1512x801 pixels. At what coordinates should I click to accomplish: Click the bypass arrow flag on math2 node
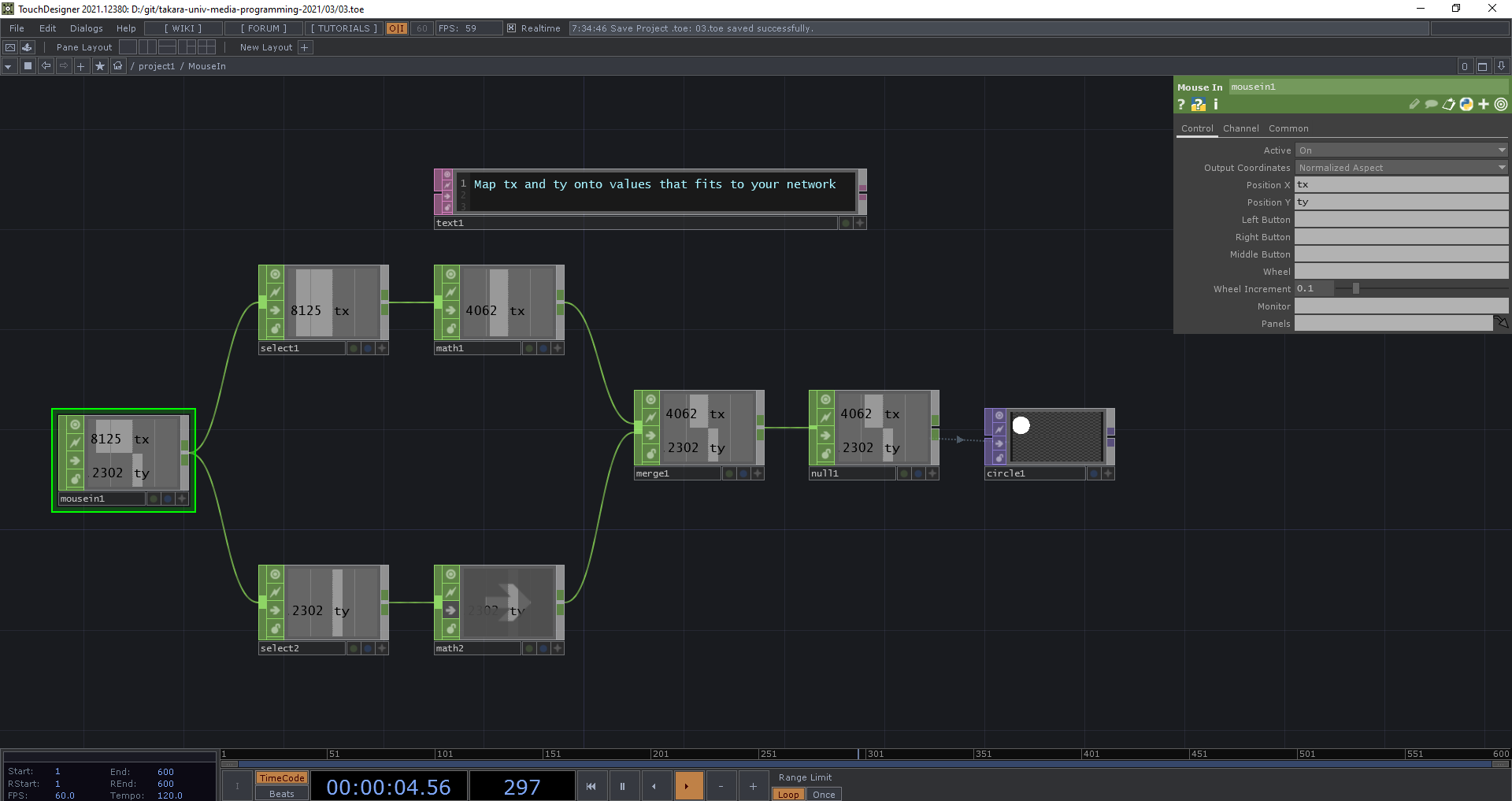tap(450, 610)
